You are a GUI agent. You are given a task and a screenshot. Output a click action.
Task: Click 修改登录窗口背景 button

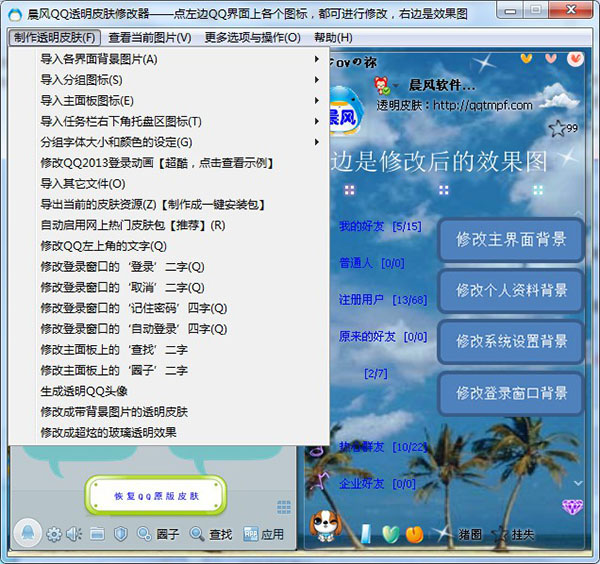tap(511, 393)
